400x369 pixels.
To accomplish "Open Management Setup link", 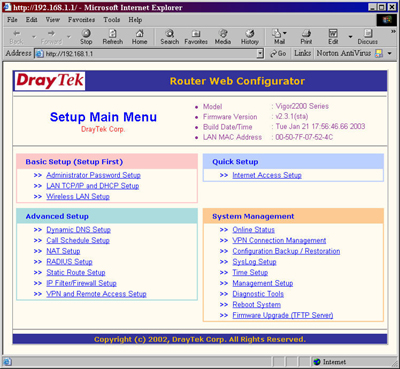I will pyautogui.click(x=263, y=283).
